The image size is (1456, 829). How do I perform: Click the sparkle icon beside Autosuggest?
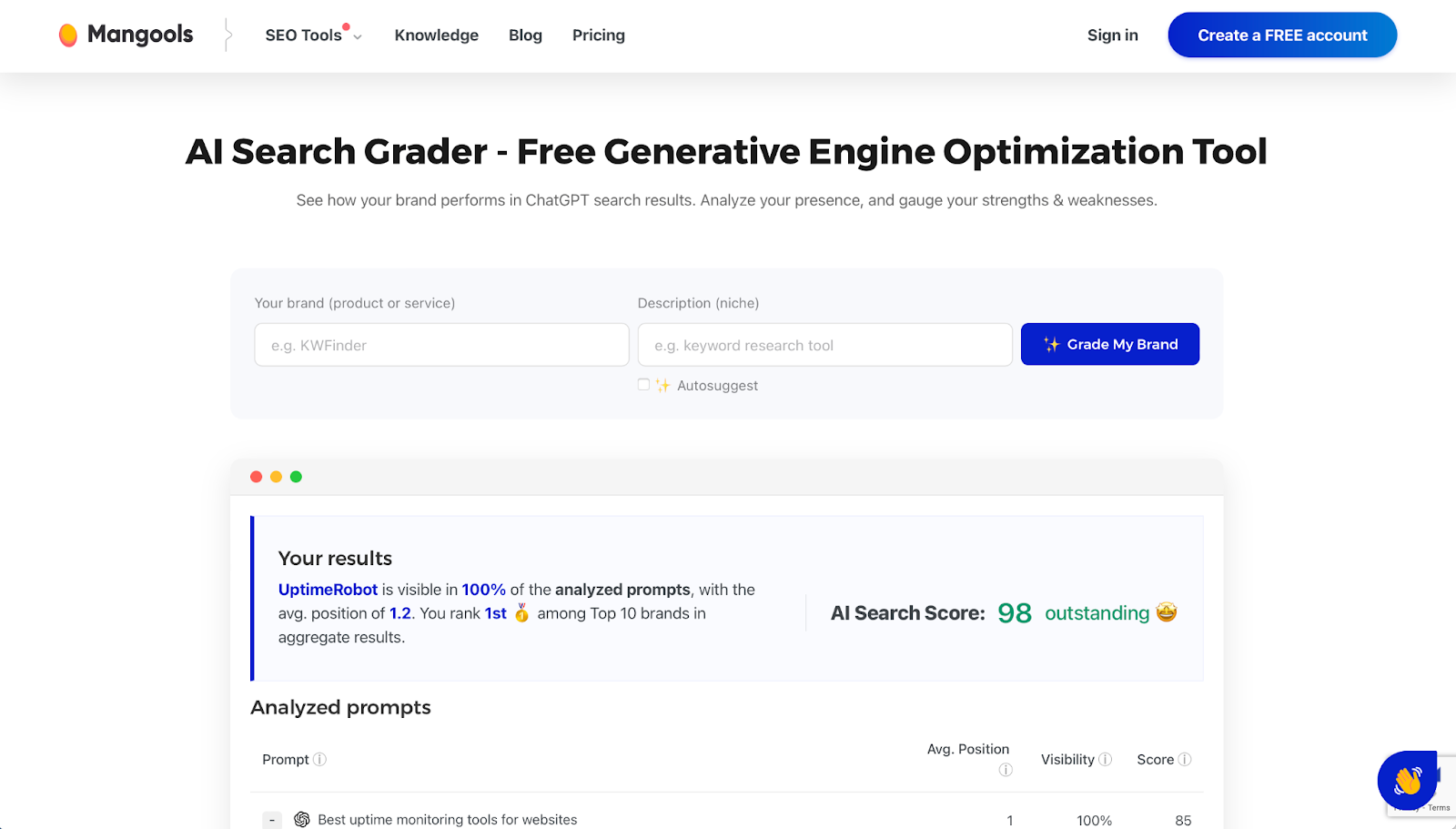(662, 385)
